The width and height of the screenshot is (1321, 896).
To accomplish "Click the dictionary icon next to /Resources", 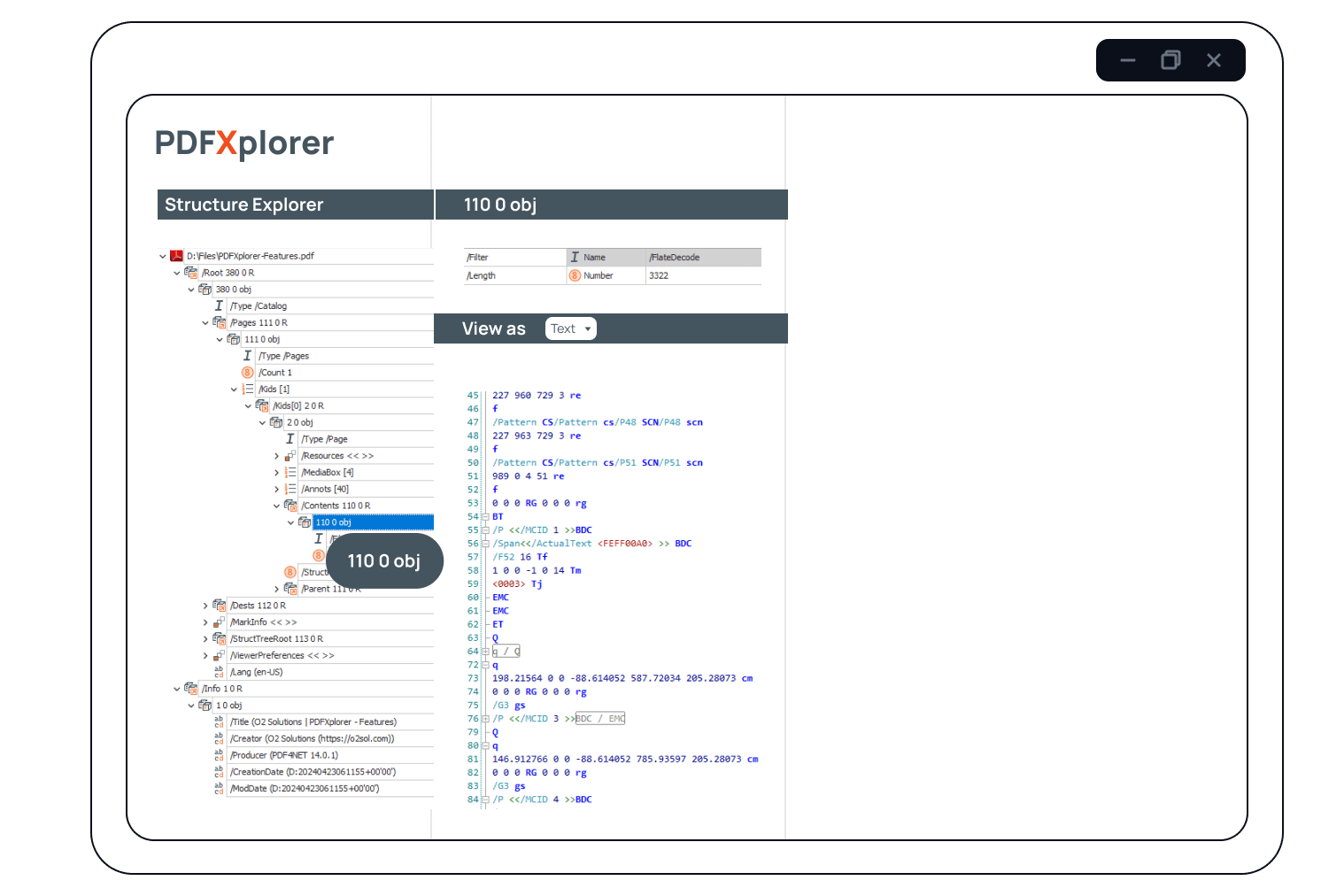I will pos(290,456).
